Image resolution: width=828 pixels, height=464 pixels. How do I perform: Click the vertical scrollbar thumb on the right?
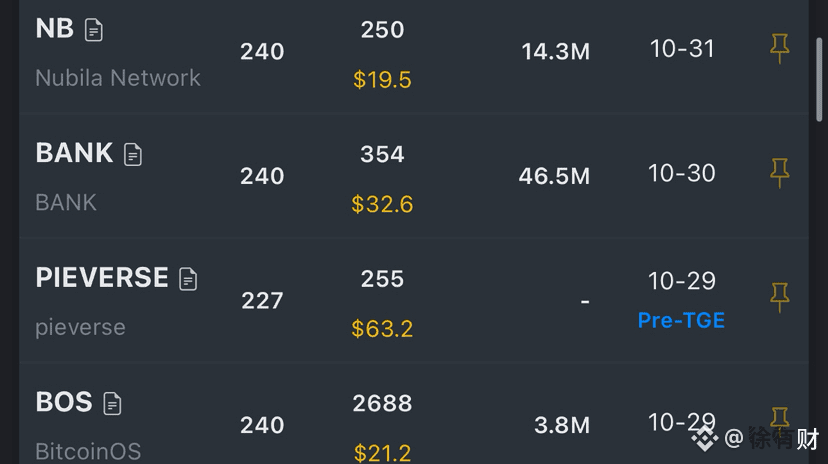tap(819, 79)
